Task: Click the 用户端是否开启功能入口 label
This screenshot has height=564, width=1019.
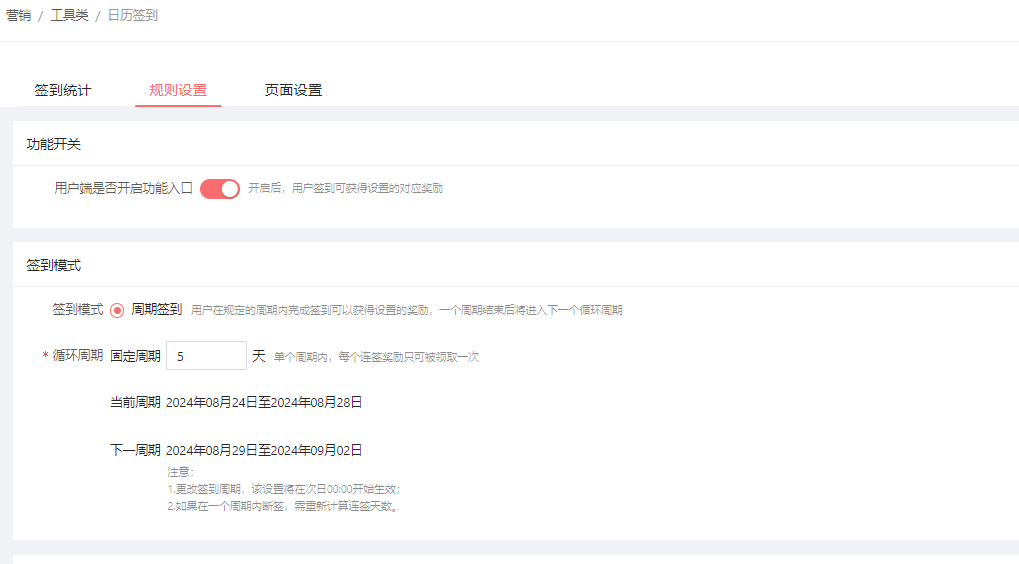Action: click(123, 187)
